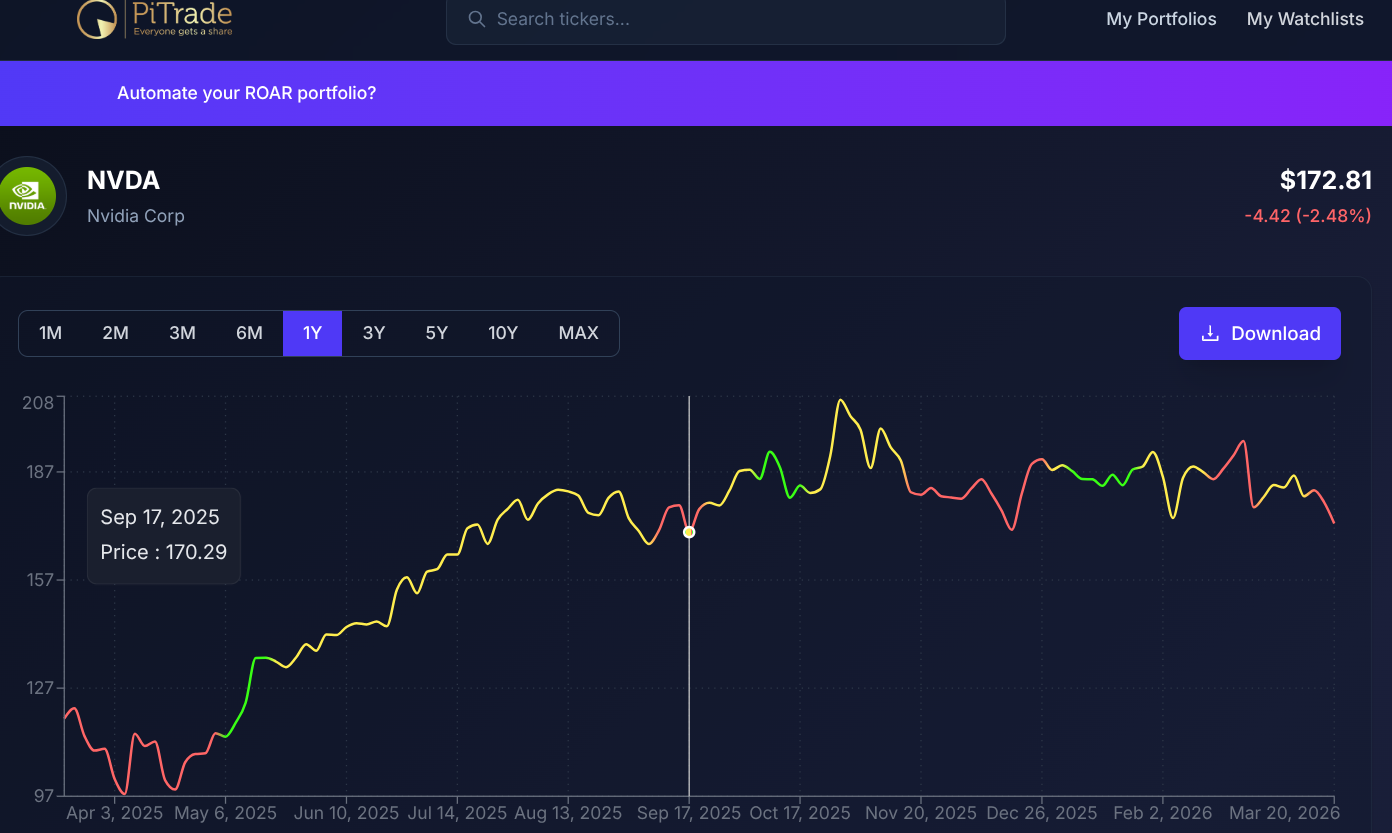Select the 1Y time range
This screenshot has height=833, width=1392.
pos(312,333)
